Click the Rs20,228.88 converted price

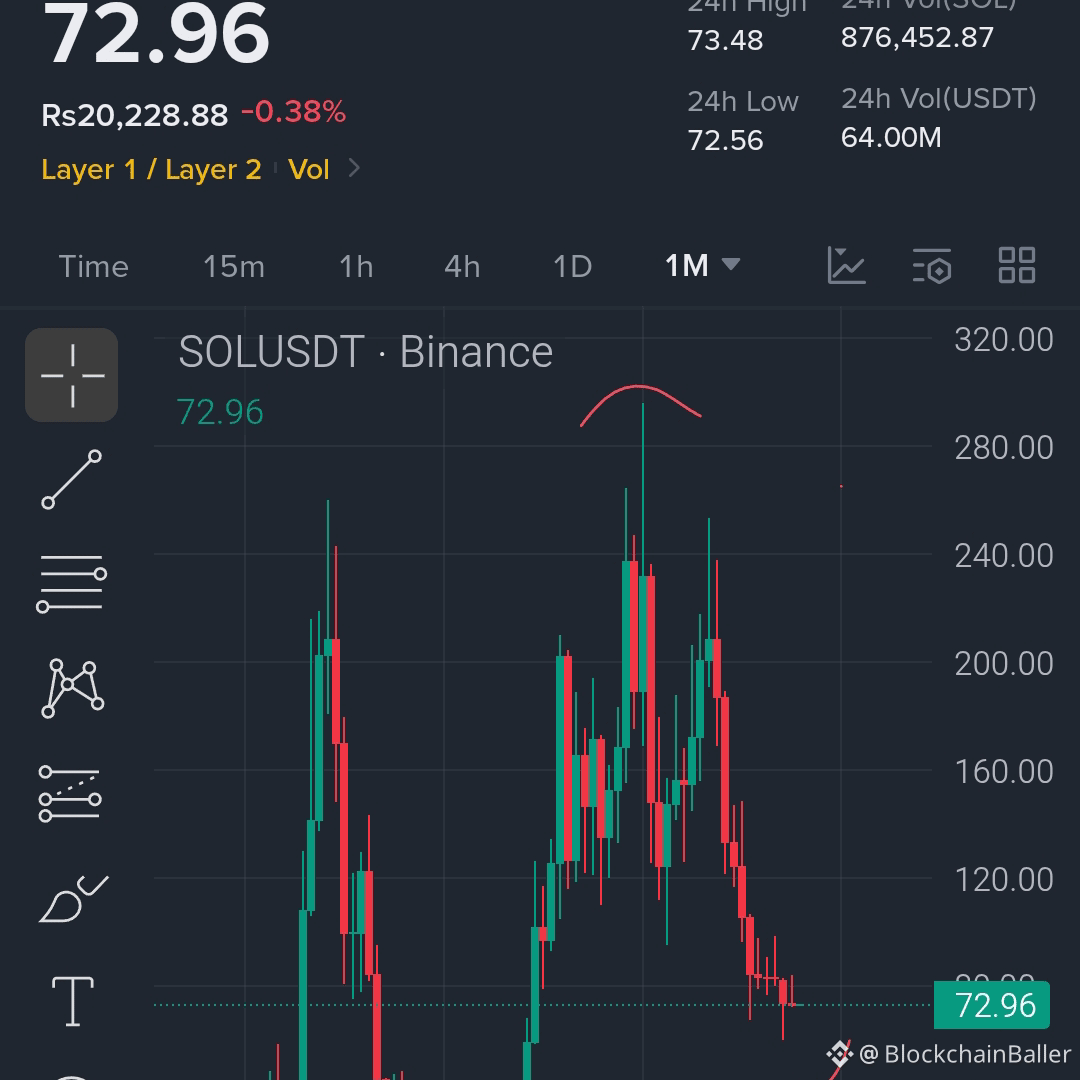135,116
